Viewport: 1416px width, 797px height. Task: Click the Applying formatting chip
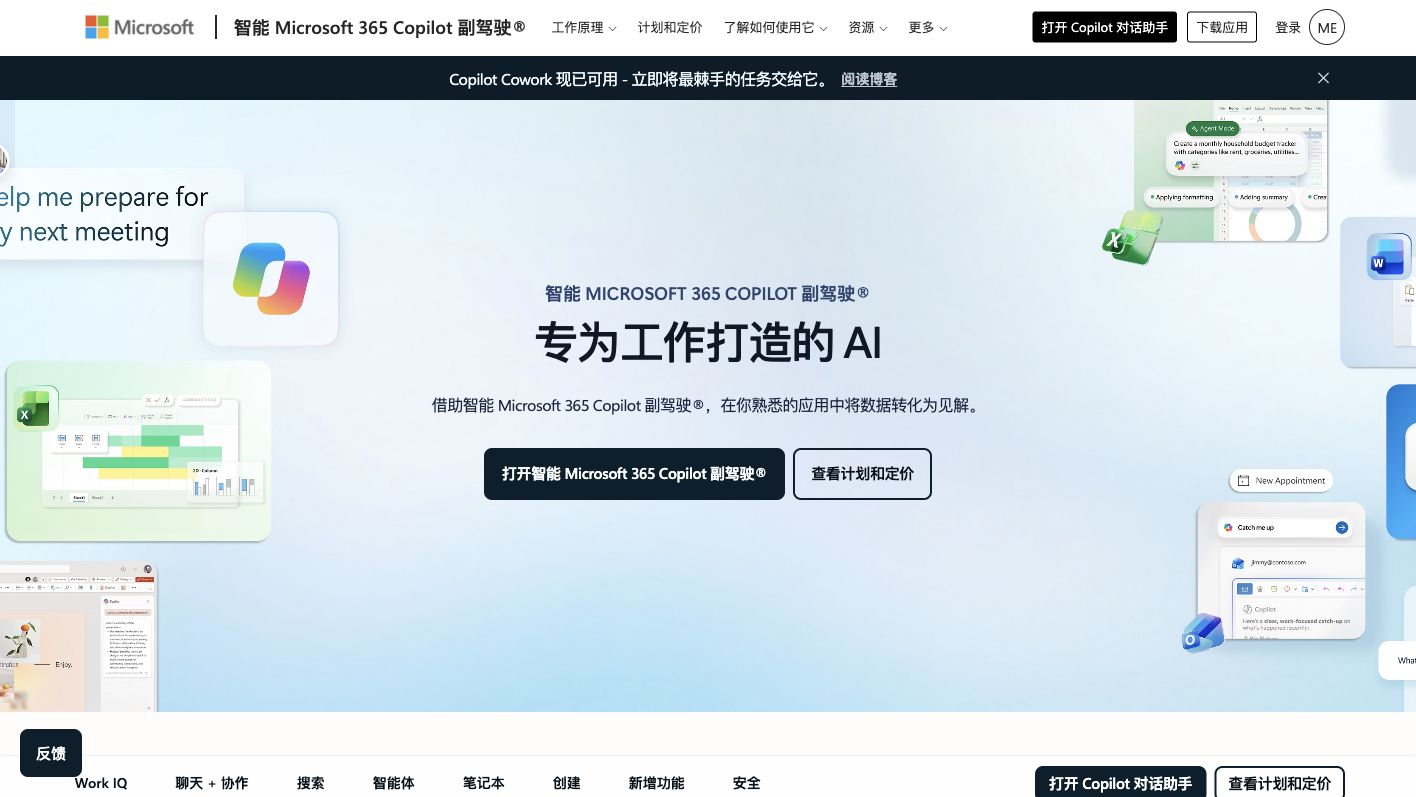1181,197
